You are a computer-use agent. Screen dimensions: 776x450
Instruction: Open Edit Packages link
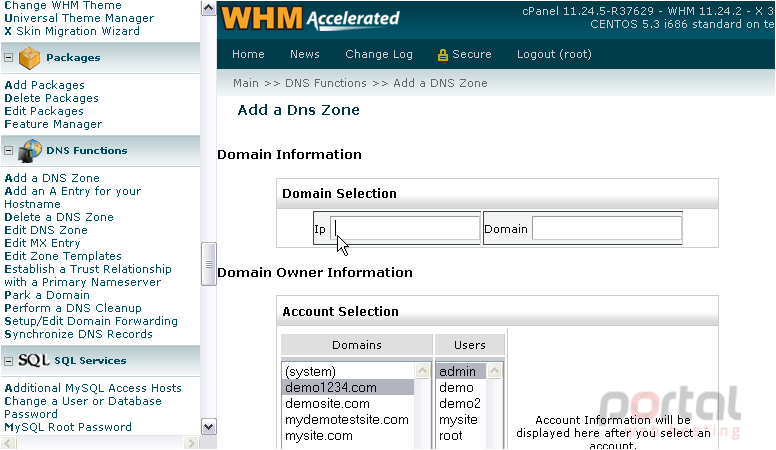click(x=44, y=111)
